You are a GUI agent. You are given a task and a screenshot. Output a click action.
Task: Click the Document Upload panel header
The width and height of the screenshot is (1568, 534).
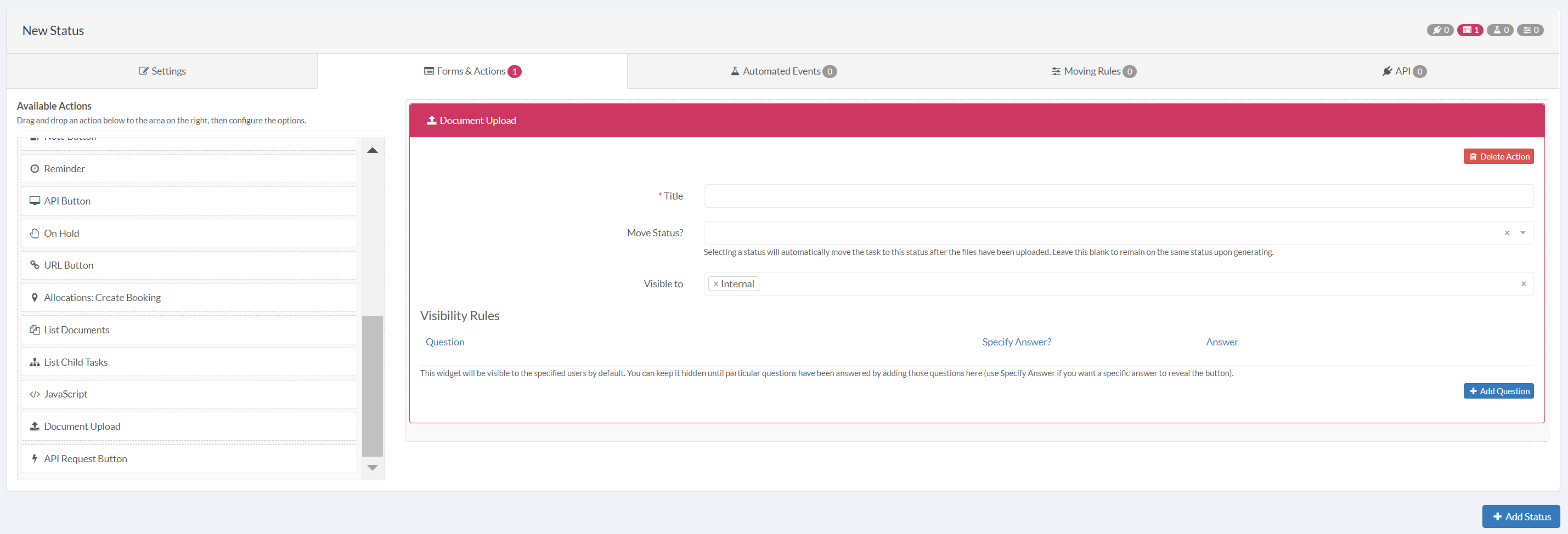pos(977,121)
